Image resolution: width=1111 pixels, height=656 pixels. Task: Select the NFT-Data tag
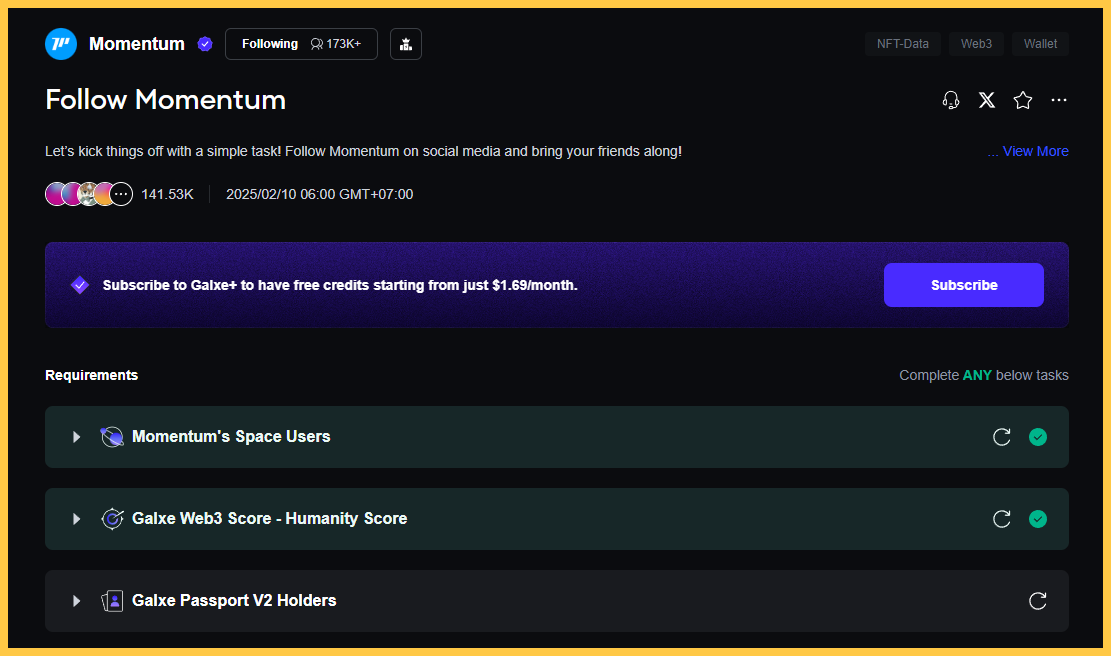[903, 44]
